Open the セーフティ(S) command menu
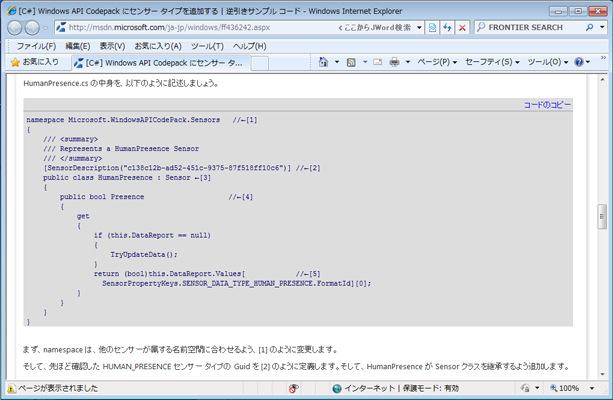The height and width of the screenshot is (400, 613). point(492,62)
